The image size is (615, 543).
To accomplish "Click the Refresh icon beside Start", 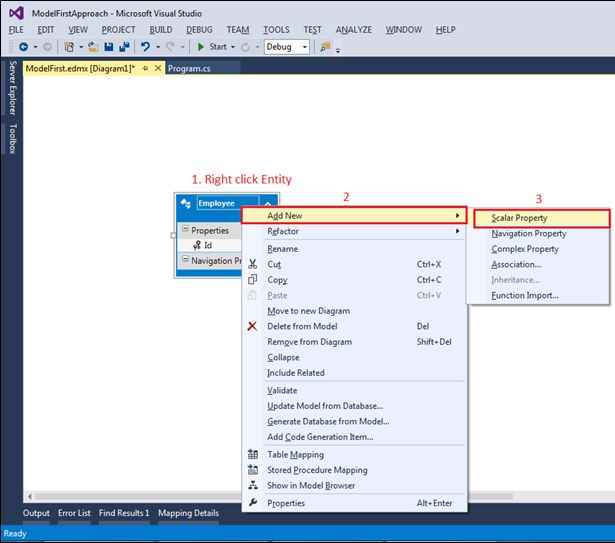I will (245, 47).
